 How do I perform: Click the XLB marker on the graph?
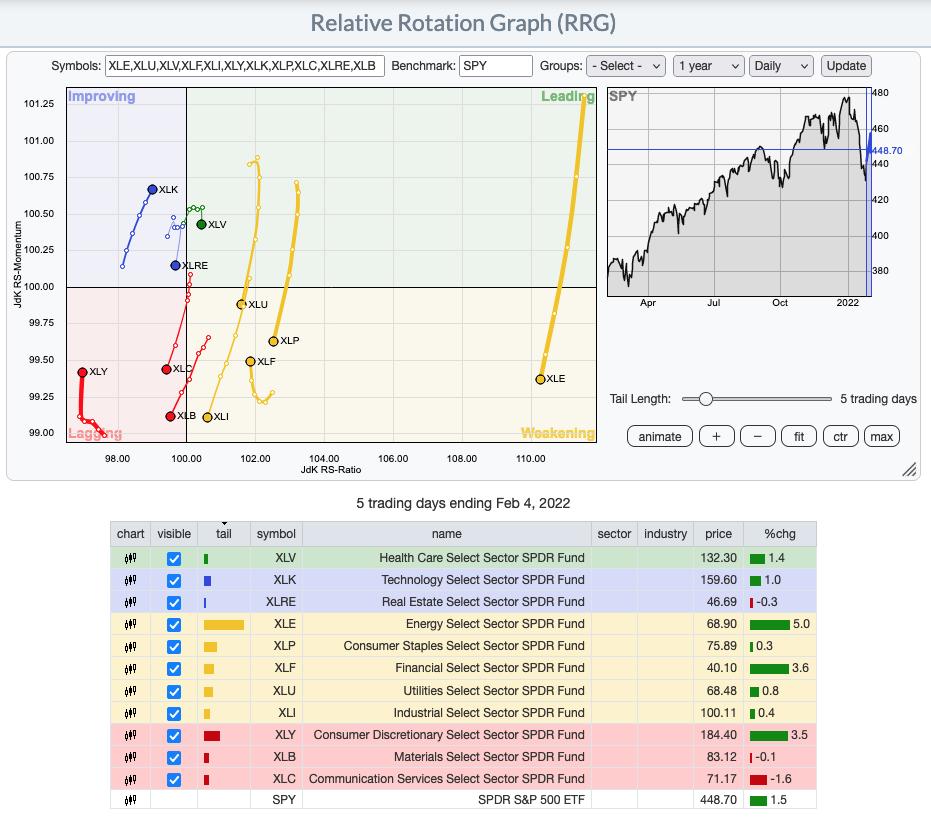pos(170,416)
